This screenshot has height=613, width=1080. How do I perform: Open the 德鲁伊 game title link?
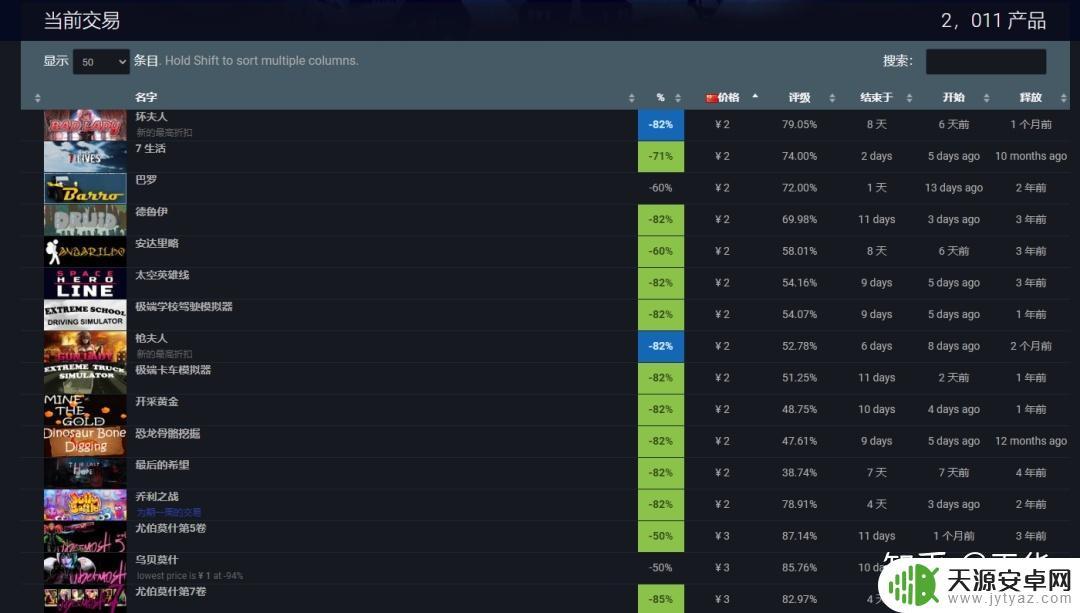click(151, 212)
